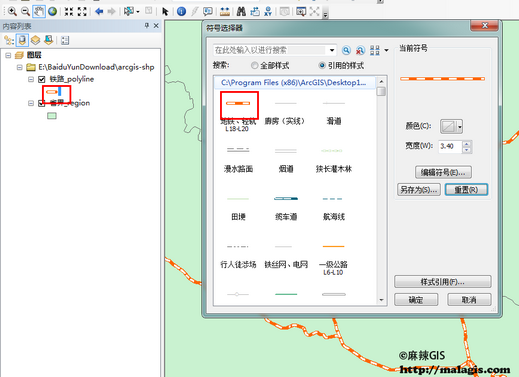Screen dimensions: 519x377
Task: Click List By Source icon in contents panel
Action: [x=22, y=40]
